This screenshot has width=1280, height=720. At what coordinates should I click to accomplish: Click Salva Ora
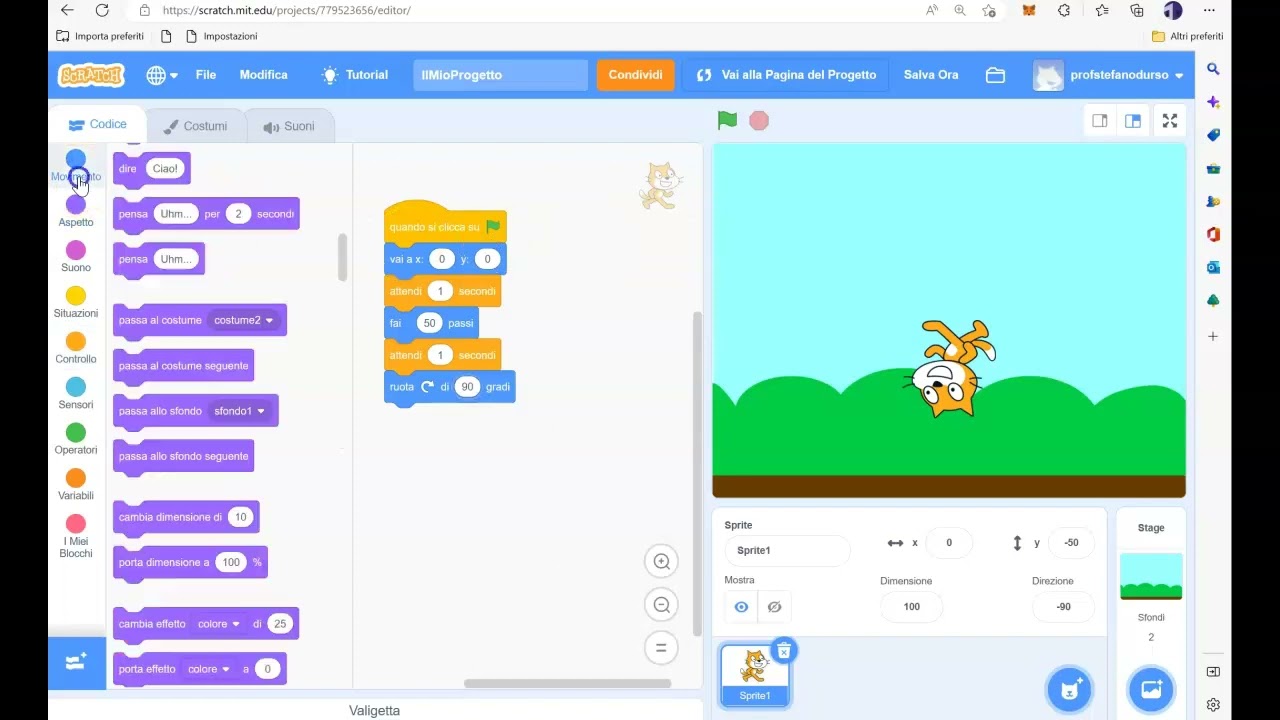pos(931,75)
